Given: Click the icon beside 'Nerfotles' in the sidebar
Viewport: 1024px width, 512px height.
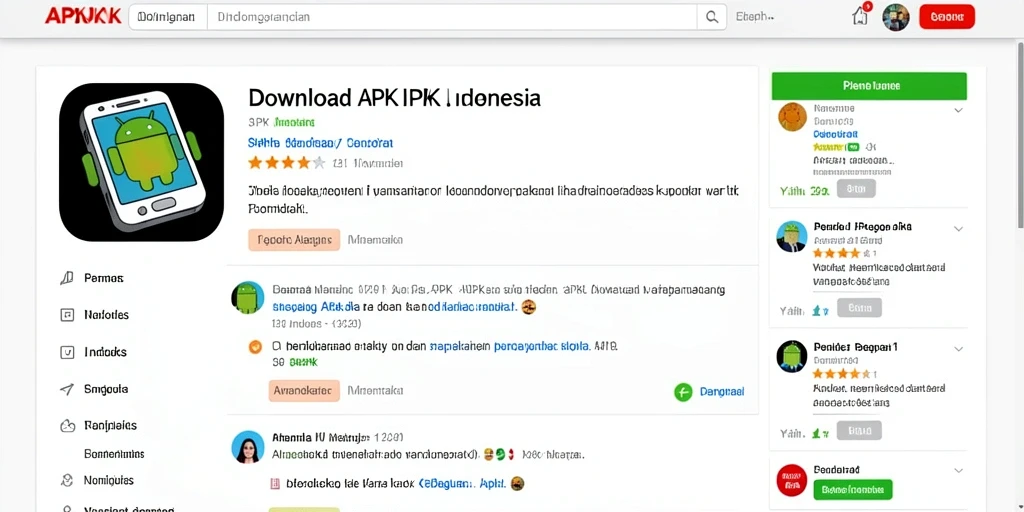Looking at the screenshot, I should tap(67, 315).
